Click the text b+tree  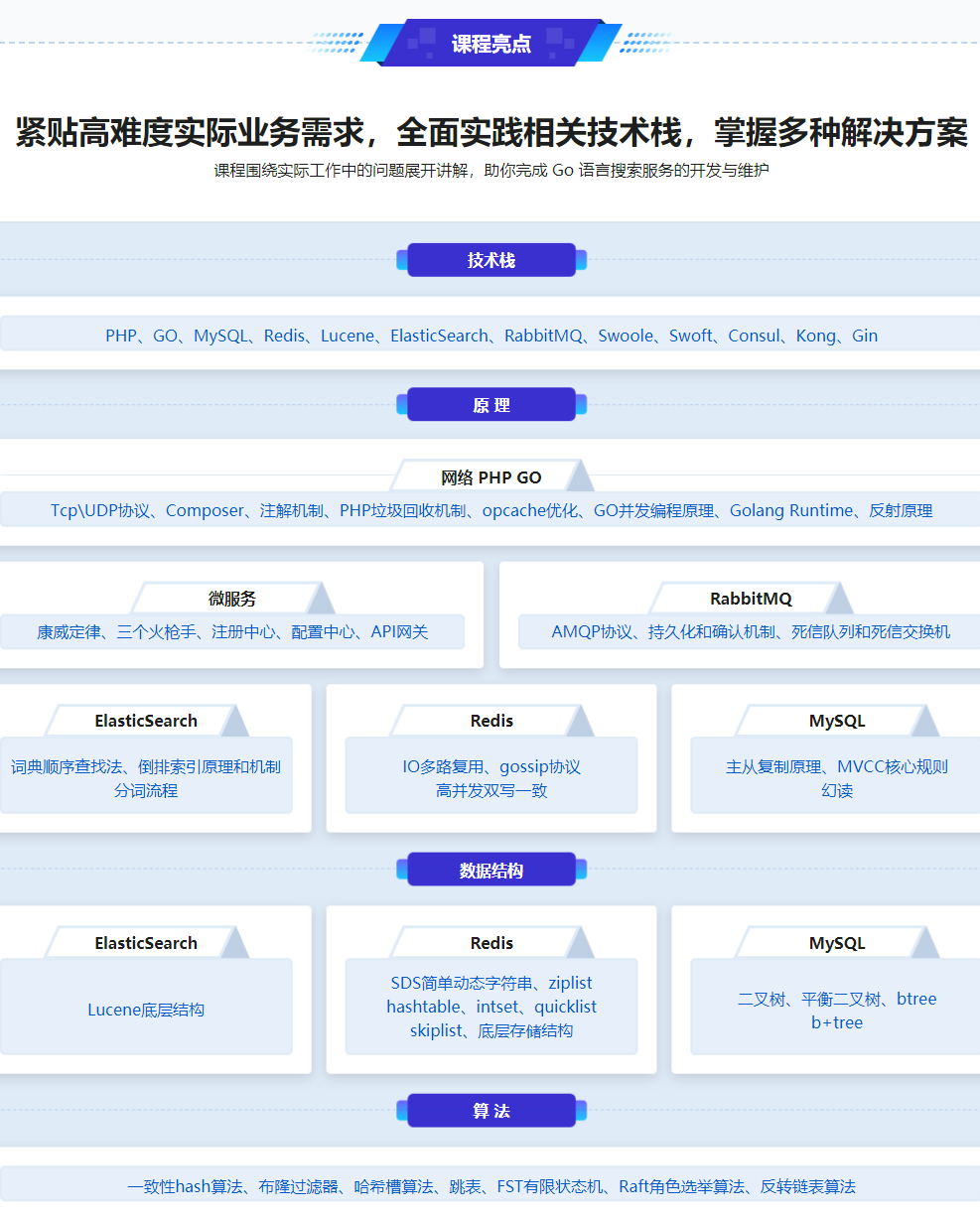(837, 1022)
